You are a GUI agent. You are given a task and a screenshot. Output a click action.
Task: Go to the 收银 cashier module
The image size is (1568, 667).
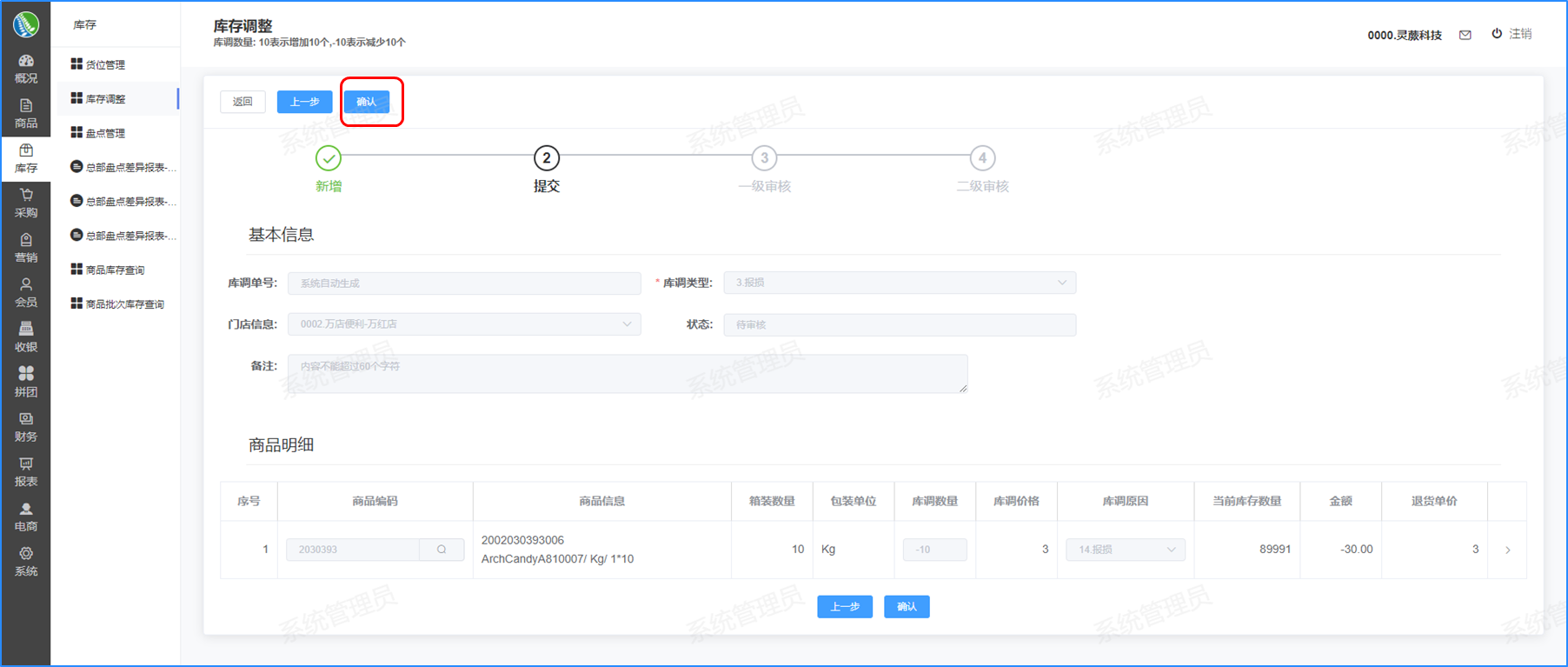point(26,337)
